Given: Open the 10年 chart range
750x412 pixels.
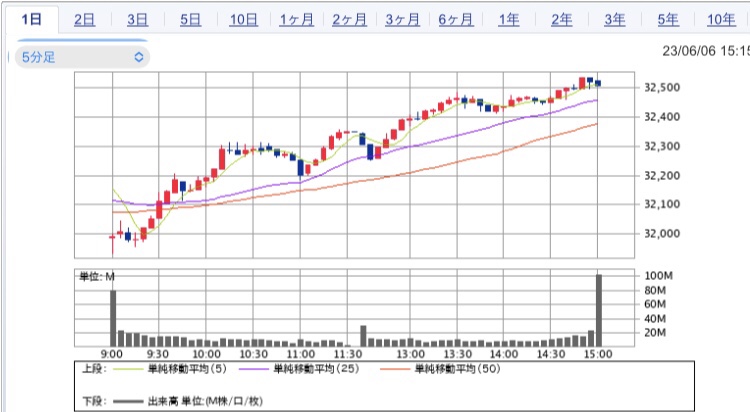Looking at the screenshot, I should click(721, 20).
